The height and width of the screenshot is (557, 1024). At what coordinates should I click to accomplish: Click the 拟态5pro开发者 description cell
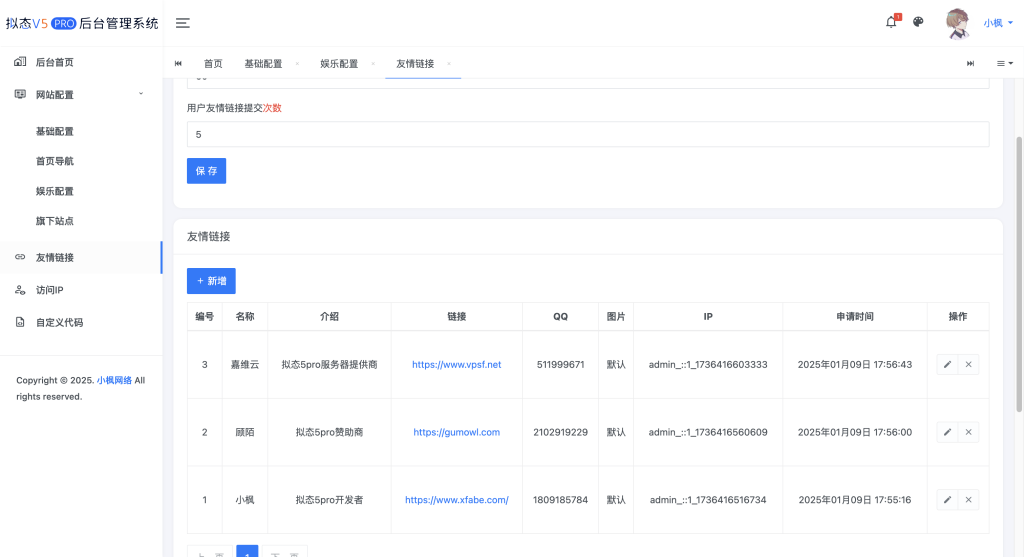pos(329,500)
